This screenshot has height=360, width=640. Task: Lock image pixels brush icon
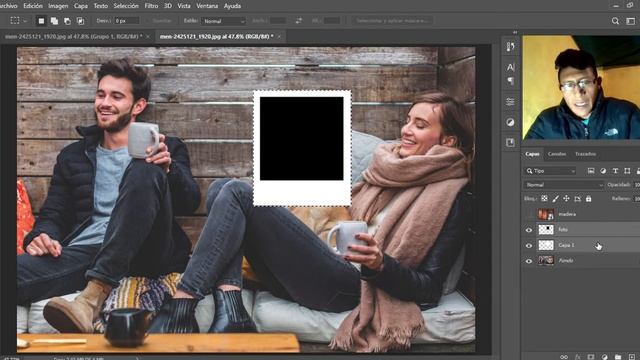tap(555, 199)
